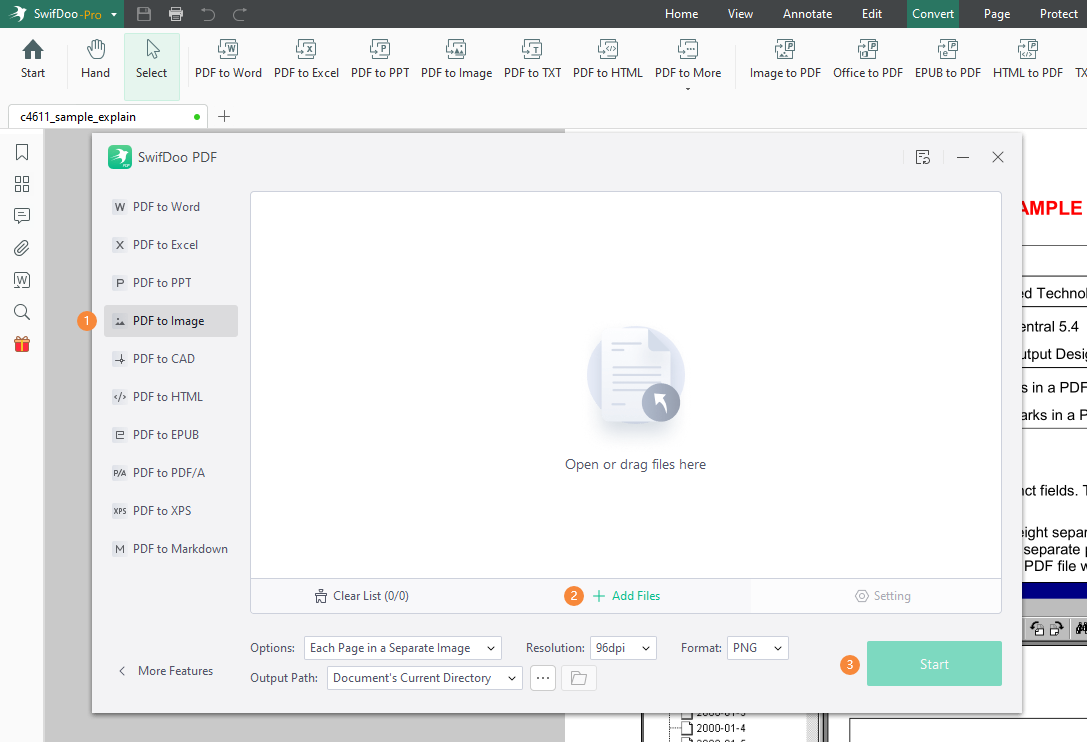Open the Start home tool
The width and height of the screenshot is (1087, 742).
(33, 60)
